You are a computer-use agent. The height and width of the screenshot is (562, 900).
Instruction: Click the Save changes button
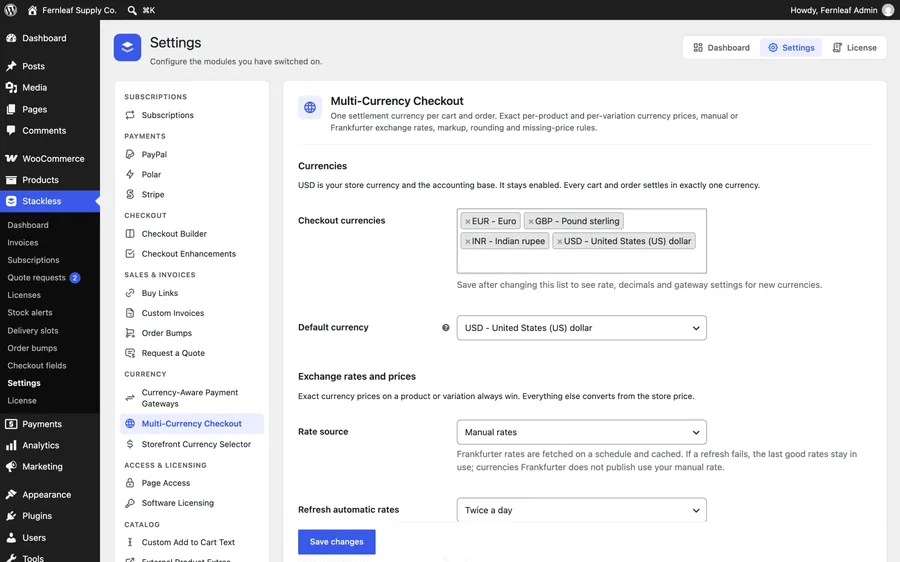[336, 542]
